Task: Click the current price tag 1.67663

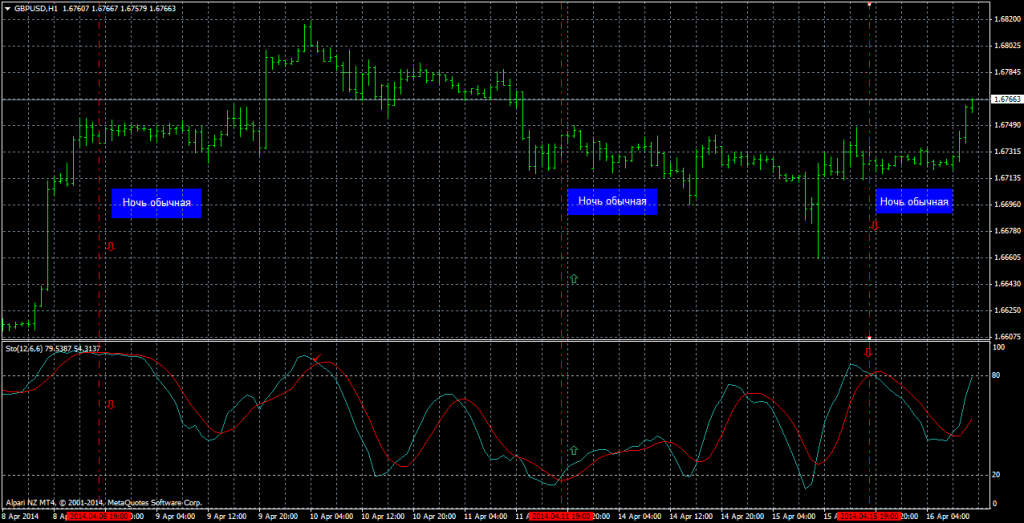Action: coord(1006,100)
